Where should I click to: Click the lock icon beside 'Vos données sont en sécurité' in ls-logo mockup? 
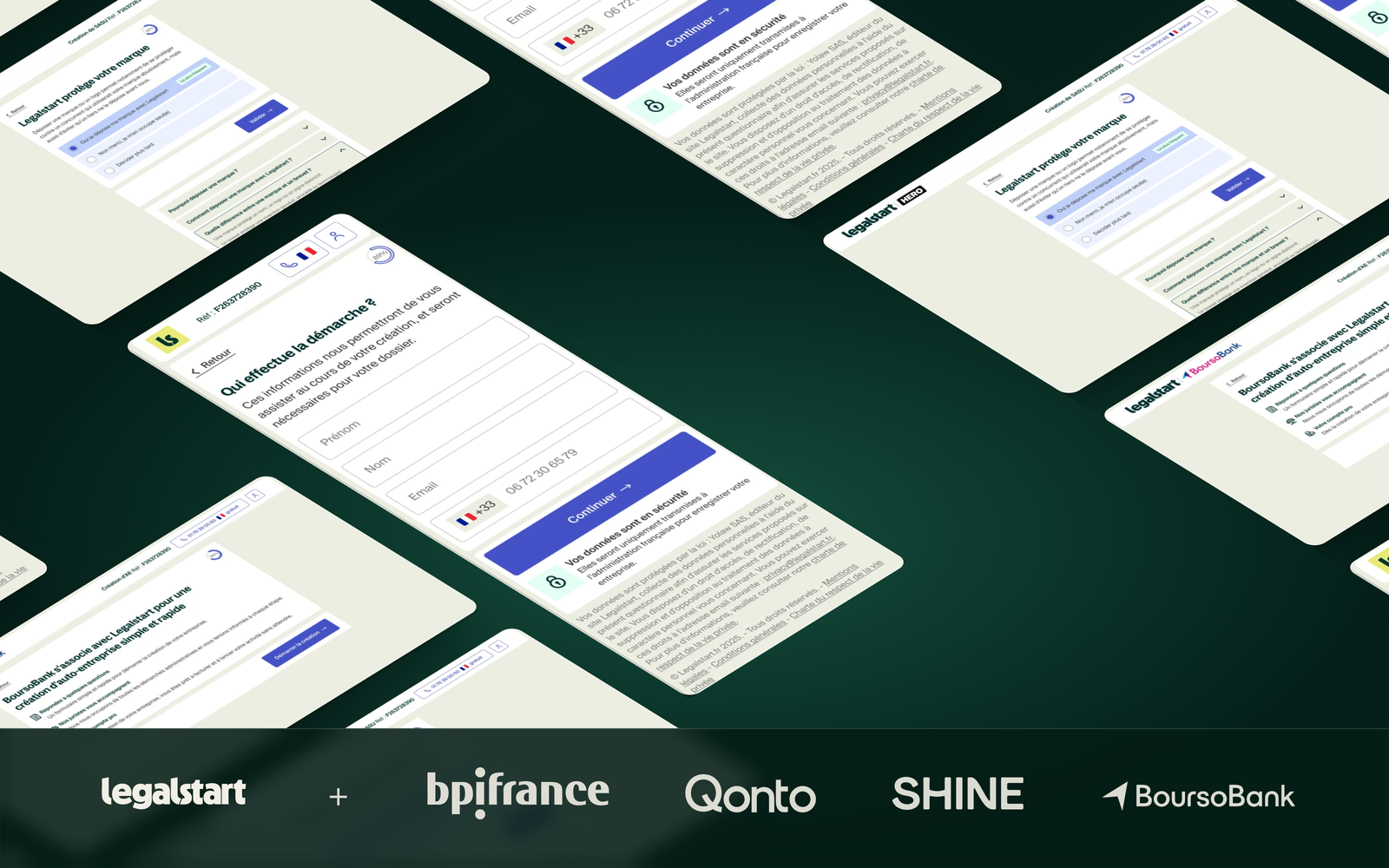pyautogui.click(x=556, y=582)
